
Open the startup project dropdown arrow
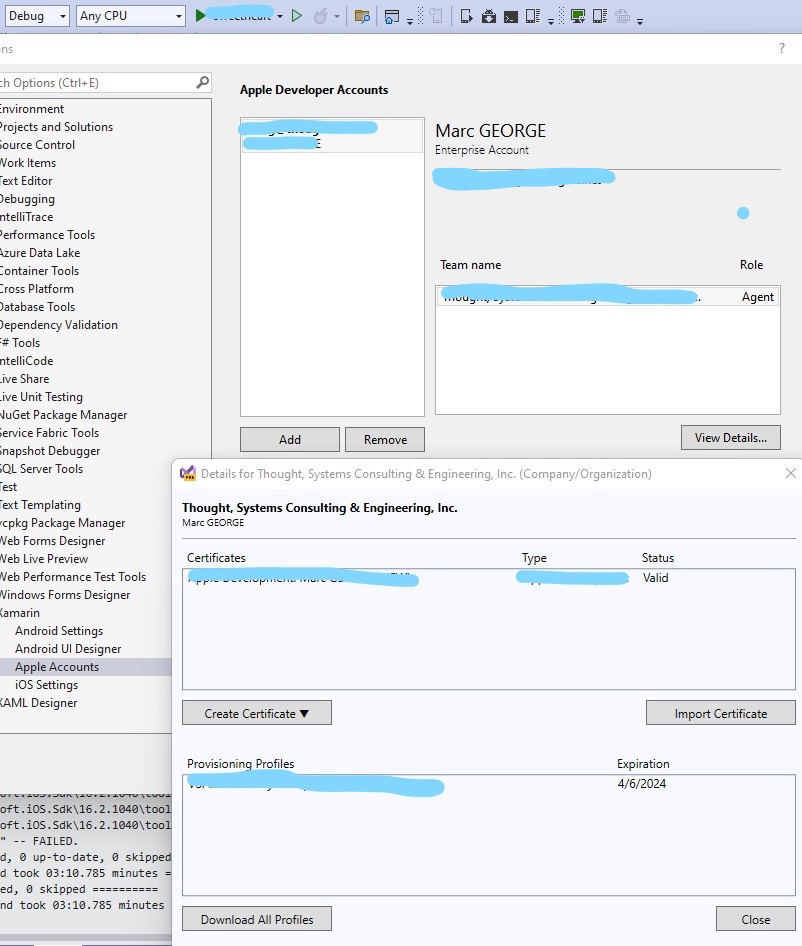279,16
